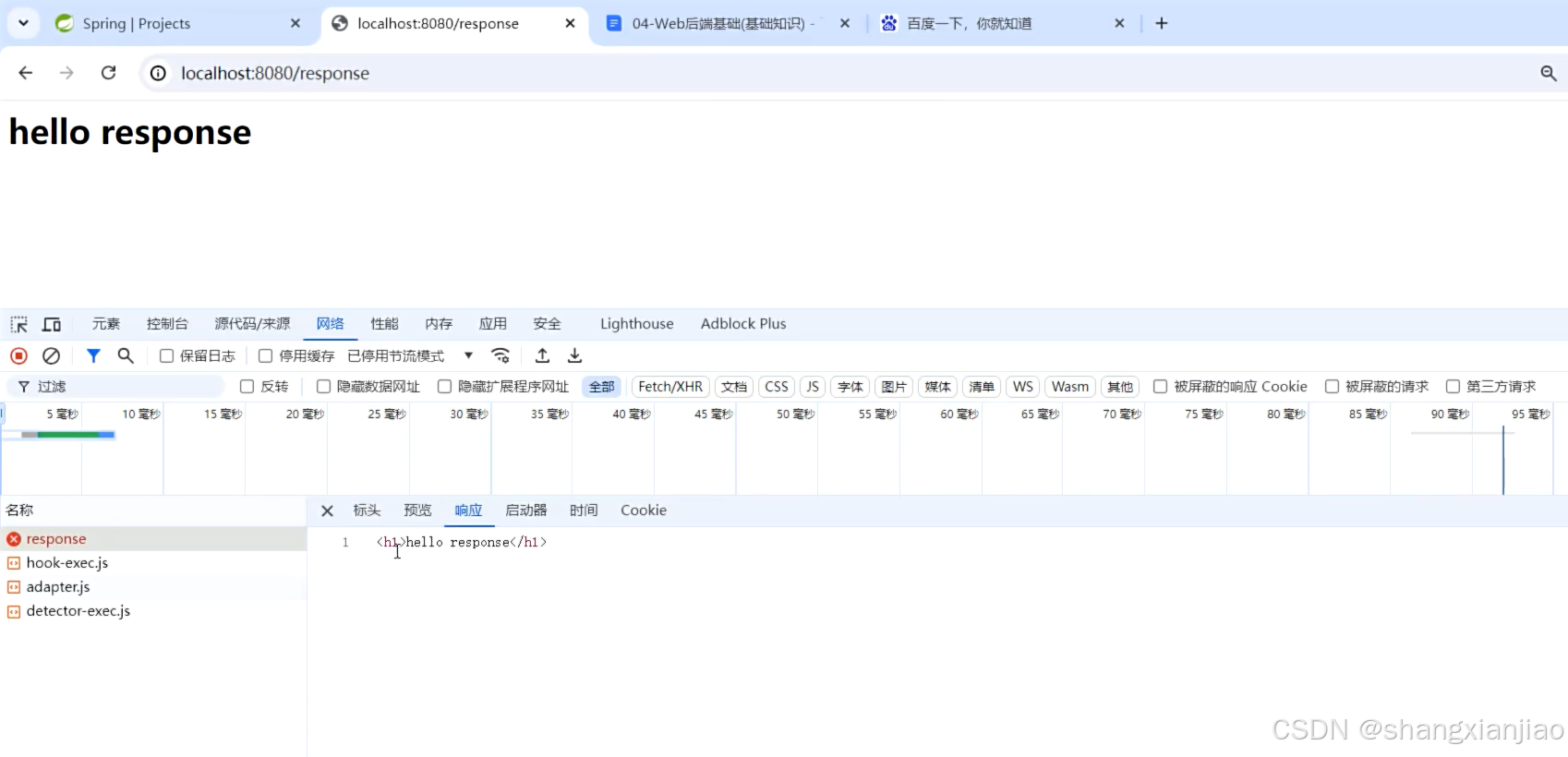Image resolution: width=1568 pixels, height=757 pixels.
Task: Enable 停用缓存 checkbox
Action: 266,356
